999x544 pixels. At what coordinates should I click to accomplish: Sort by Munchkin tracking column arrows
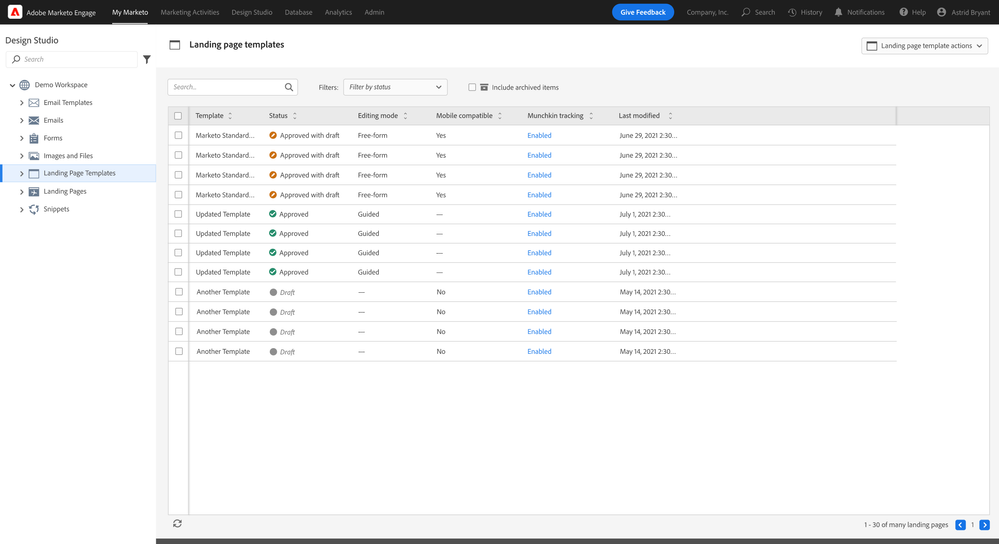pyautogui.click(x=591, y=116)
